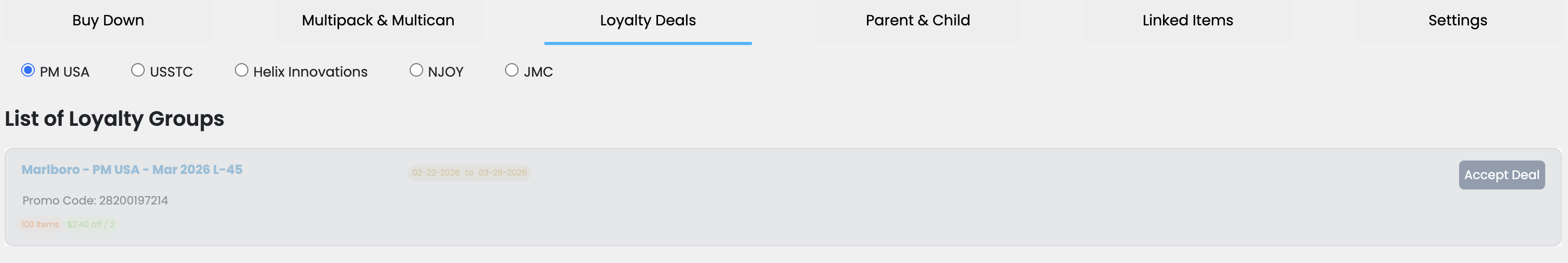1568x263 pixels.
Task: Select the PM USA radio button
Action: point(28,70)
